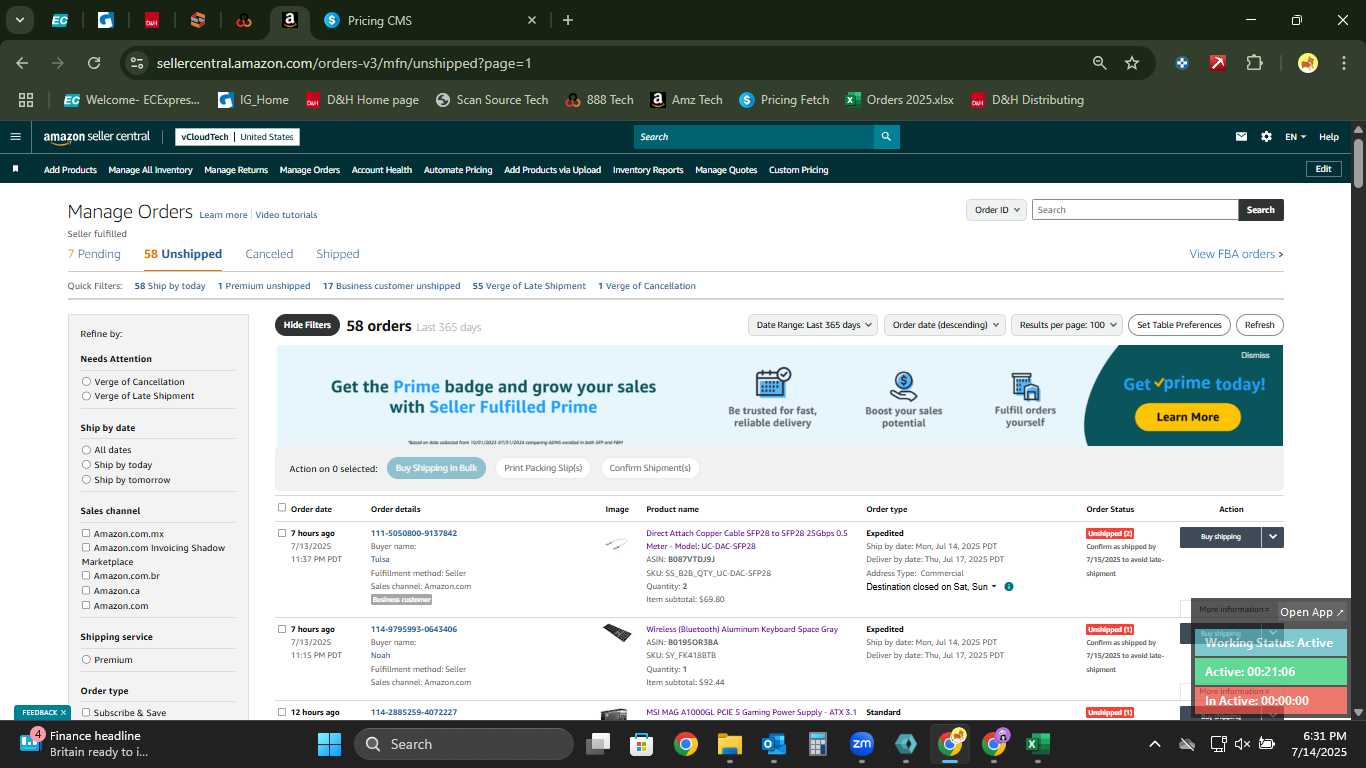
Task: Check the select-all orders checkbox
Action: coord(282,508)
